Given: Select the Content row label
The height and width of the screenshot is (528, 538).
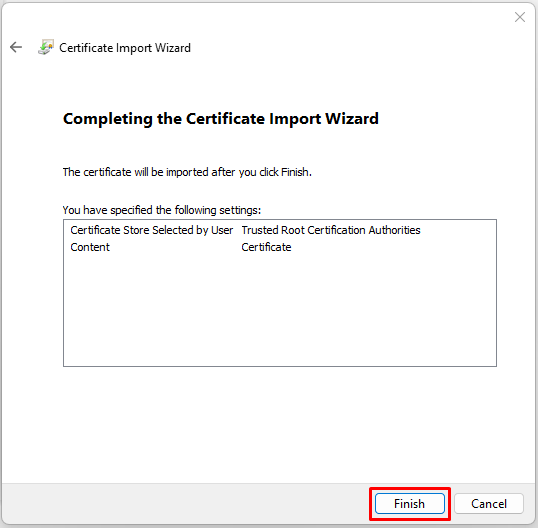Looking at the screenshot, I should tap(90, 247).
